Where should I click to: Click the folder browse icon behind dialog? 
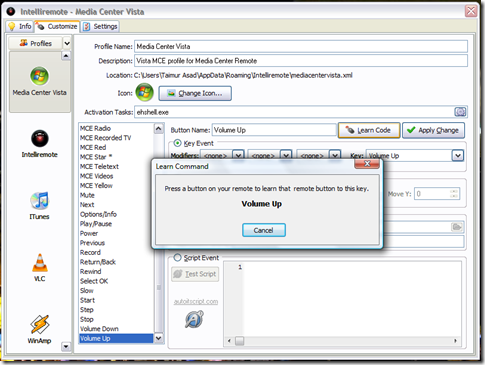[x=457, y=227]
